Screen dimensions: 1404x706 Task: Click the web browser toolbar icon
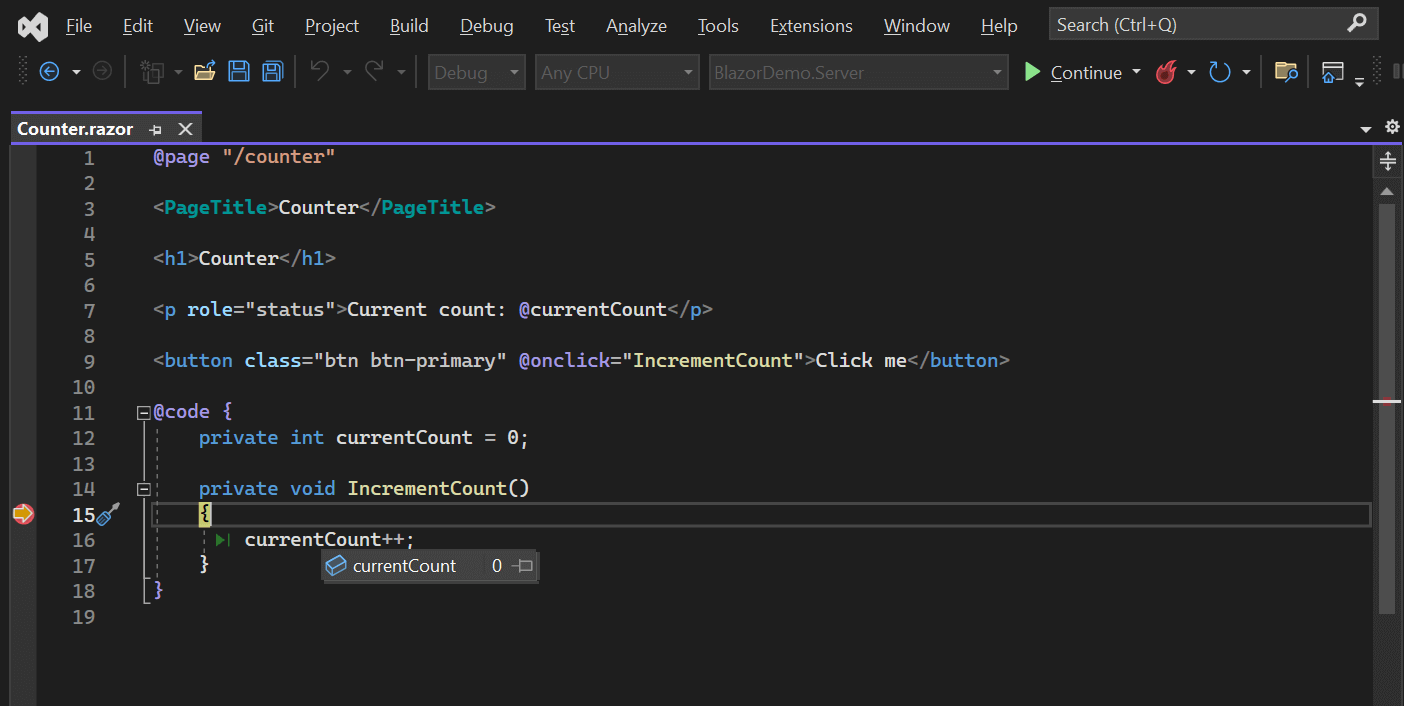pyautogui.click(x=1332, y=71)
